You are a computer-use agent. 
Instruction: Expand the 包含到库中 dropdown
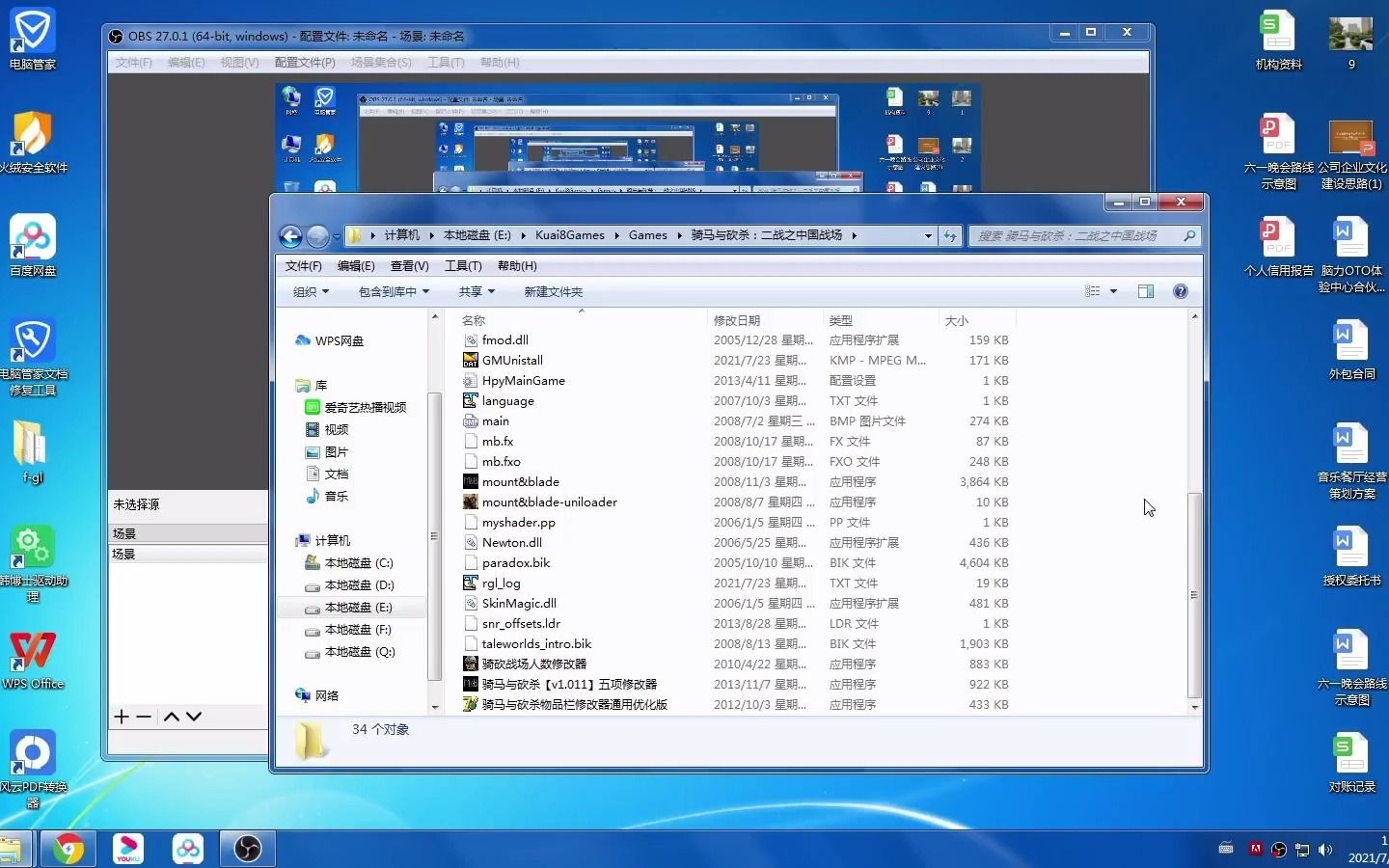394,291
